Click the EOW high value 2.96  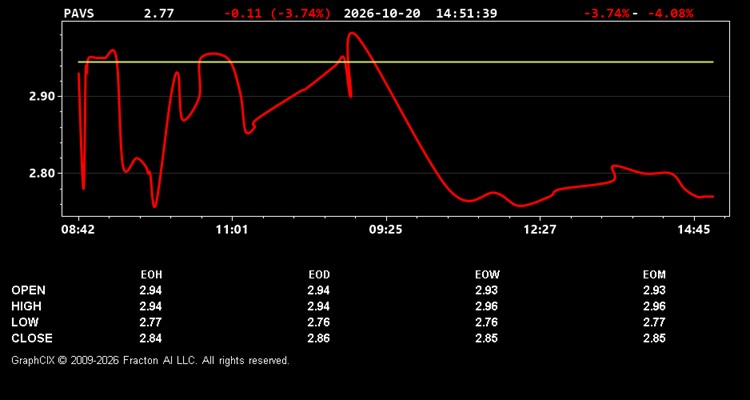point(486,306)
